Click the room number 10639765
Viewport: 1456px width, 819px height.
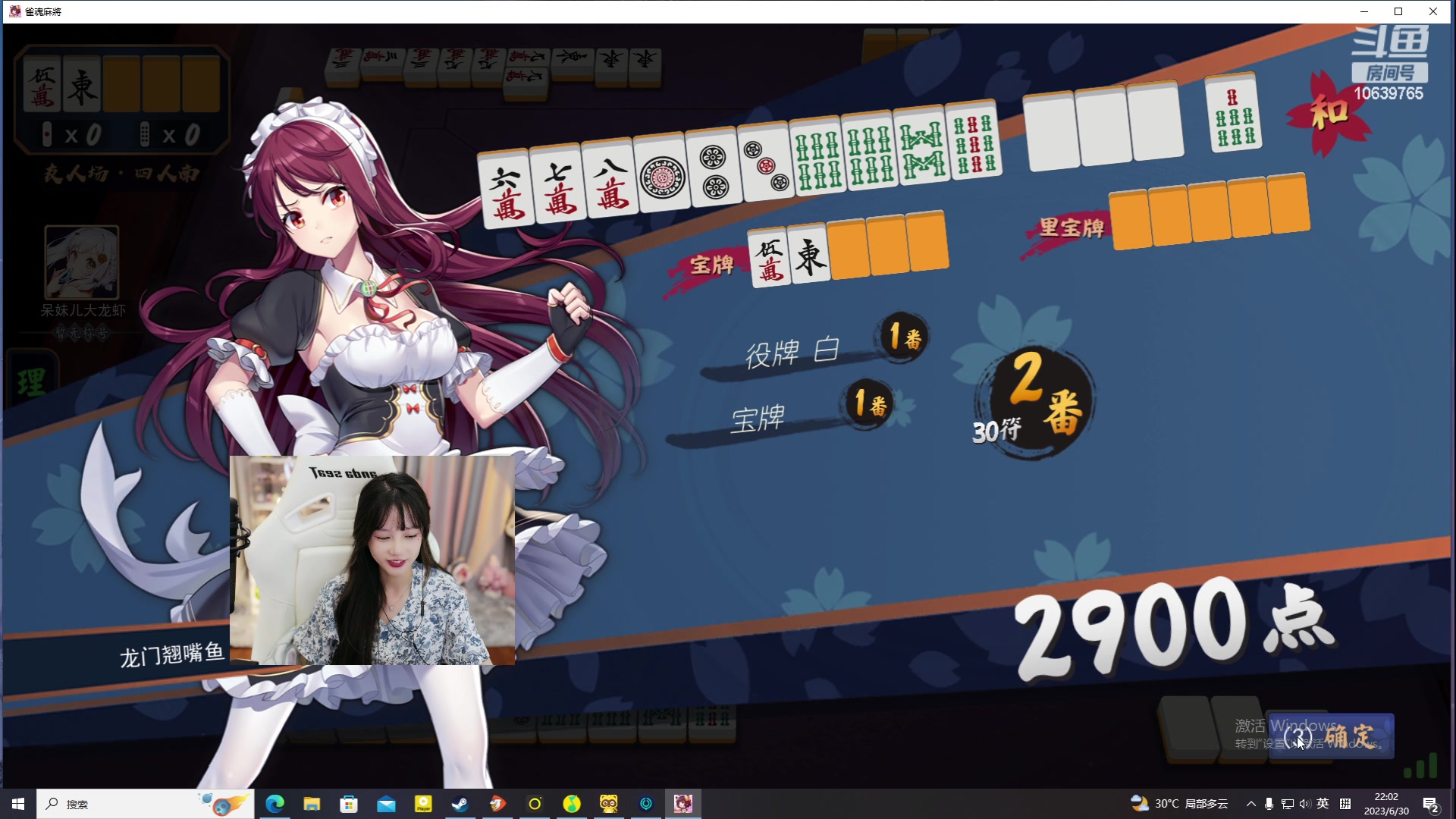[1389, 93]
